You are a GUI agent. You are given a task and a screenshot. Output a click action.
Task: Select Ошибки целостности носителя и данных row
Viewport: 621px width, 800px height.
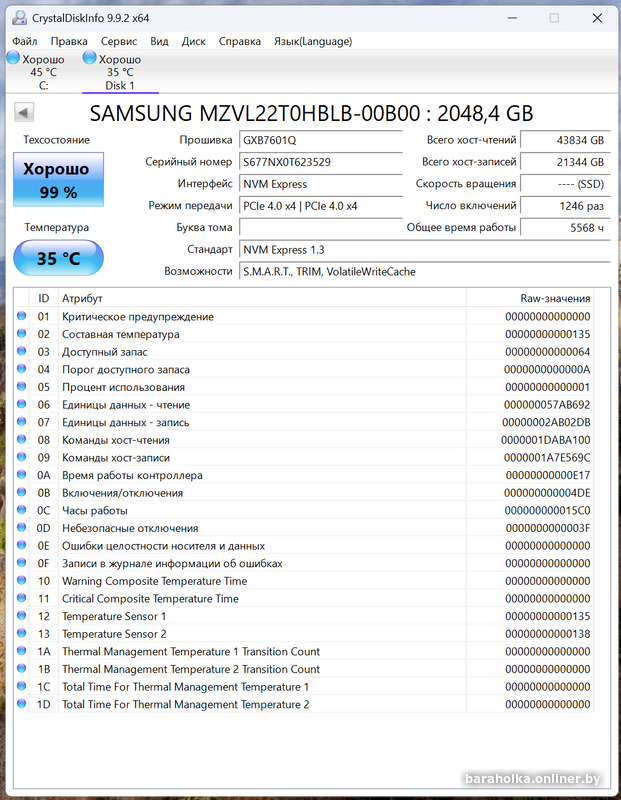click(305, 545)
